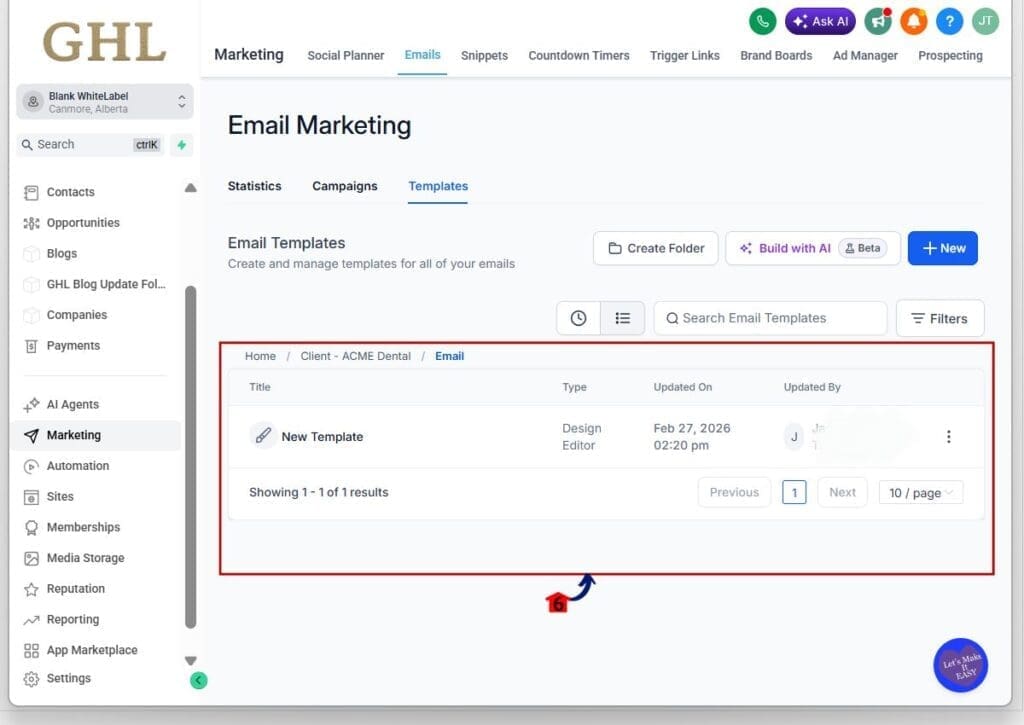Click the blue New button

click(942, 248)
